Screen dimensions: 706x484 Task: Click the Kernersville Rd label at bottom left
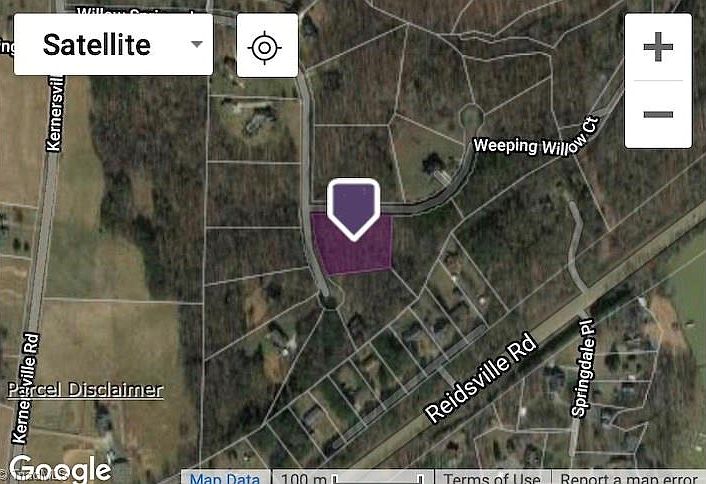tap(26, 388)
